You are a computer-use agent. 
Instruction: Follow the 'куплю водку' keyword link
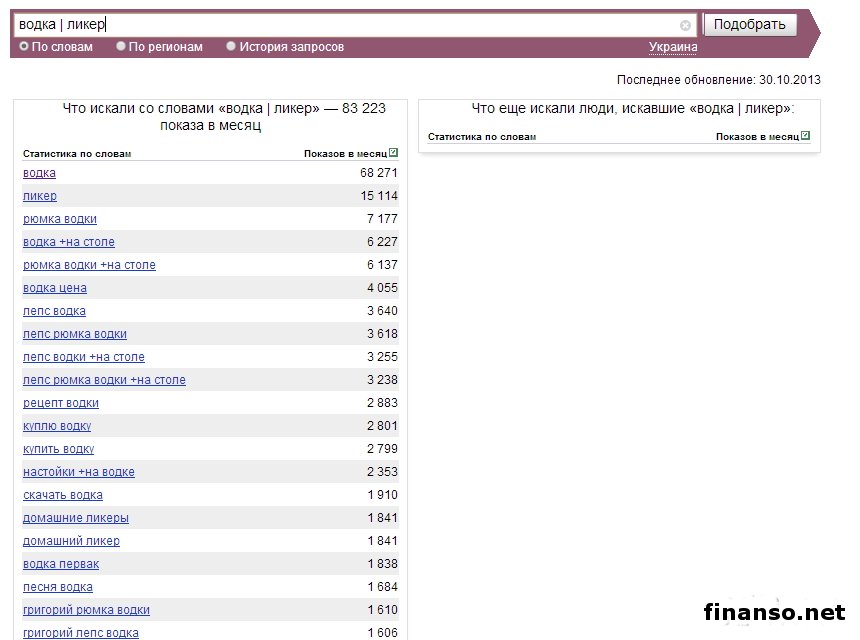(x=57, y=426)
